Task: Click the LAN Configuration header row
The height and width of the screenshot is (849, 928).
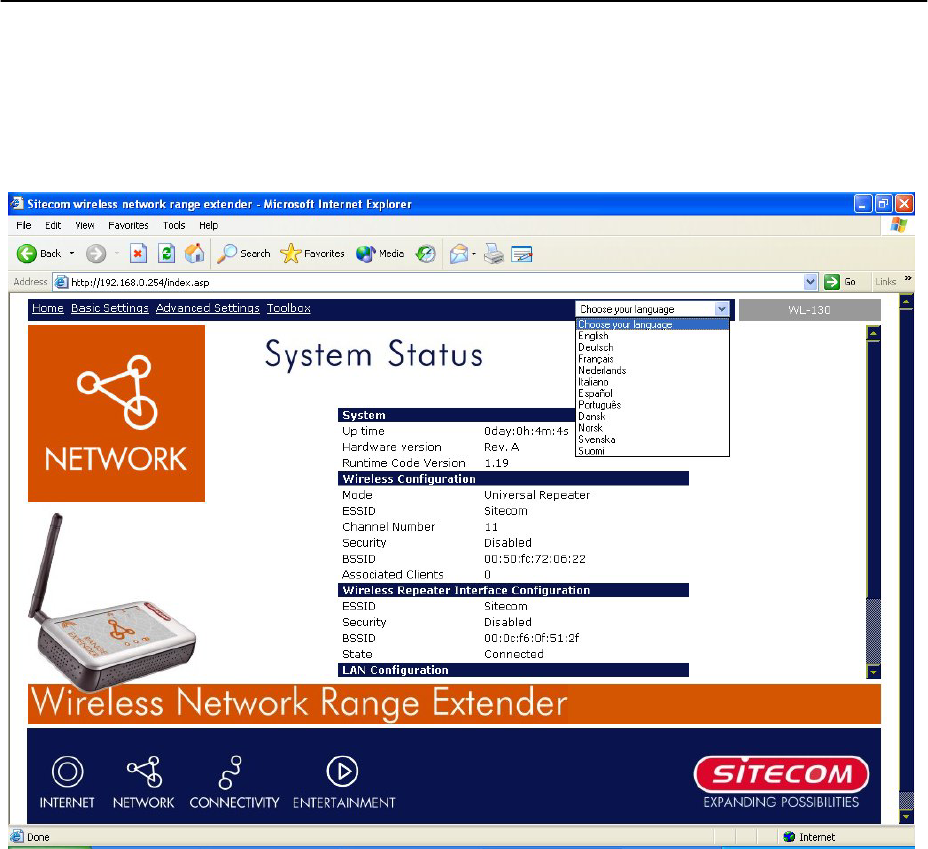Action: (513, 670)
